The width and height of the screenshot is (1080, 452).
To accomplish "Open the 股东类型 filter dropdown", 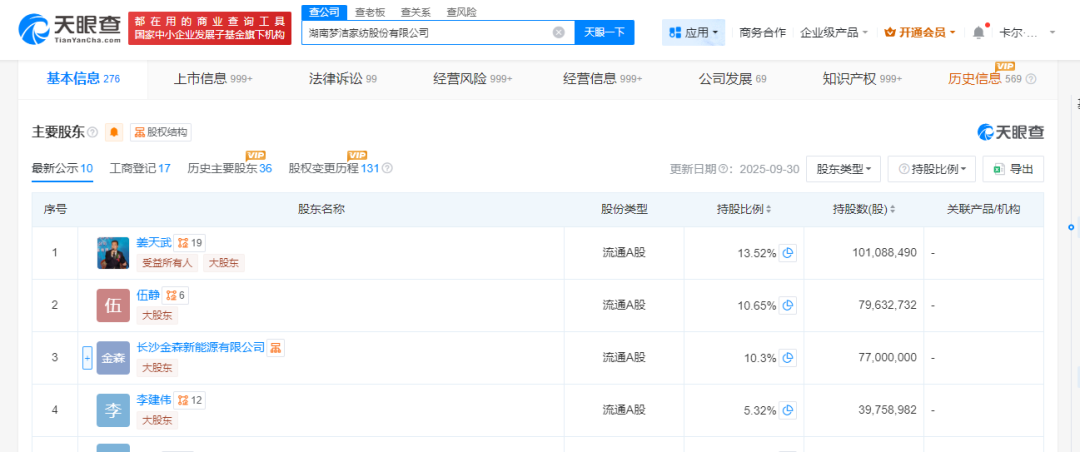I will [843, 169].
